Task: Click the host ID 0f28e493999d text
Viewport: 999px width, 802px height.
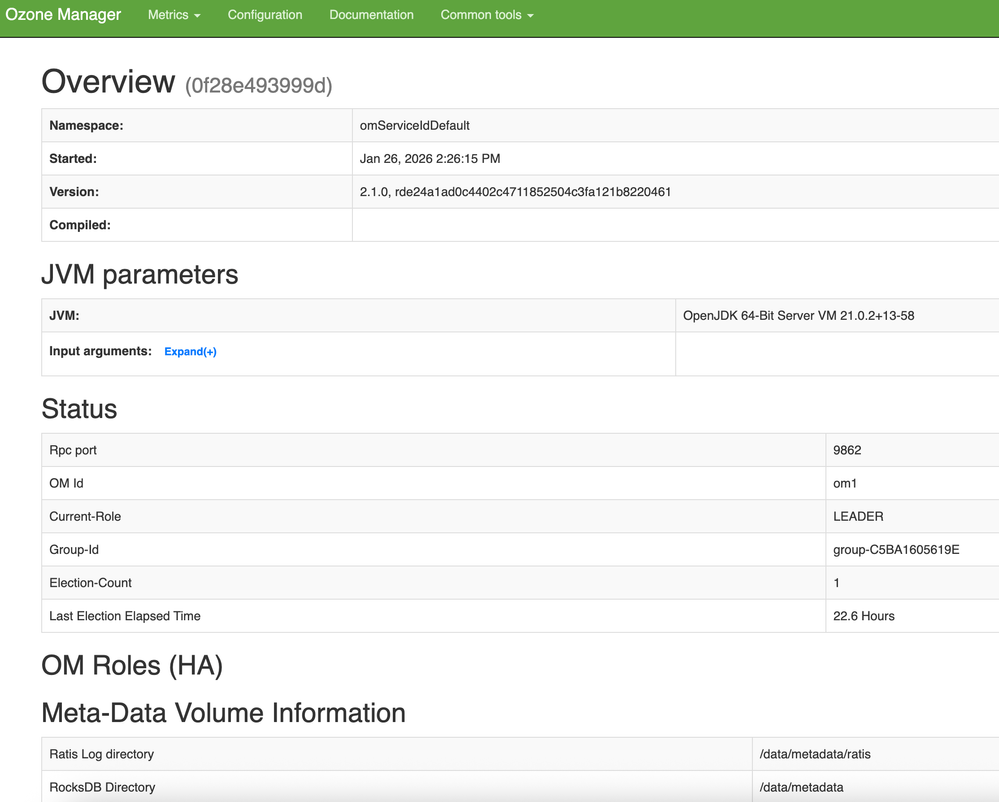Action: (x=258, y=86)
